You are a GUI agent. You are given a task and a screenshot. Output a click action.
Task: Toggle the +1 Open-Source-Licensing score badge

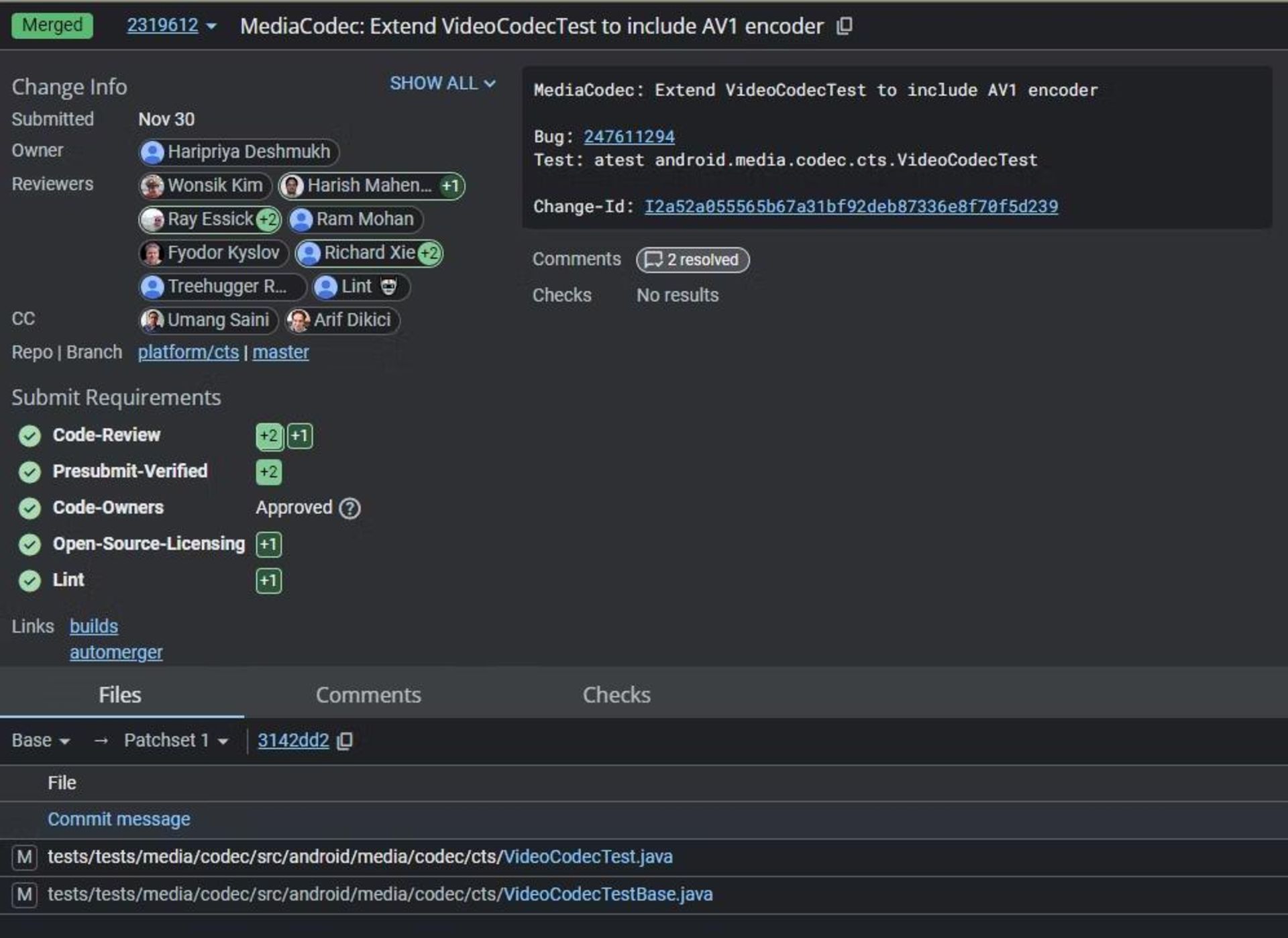(267, 543)
